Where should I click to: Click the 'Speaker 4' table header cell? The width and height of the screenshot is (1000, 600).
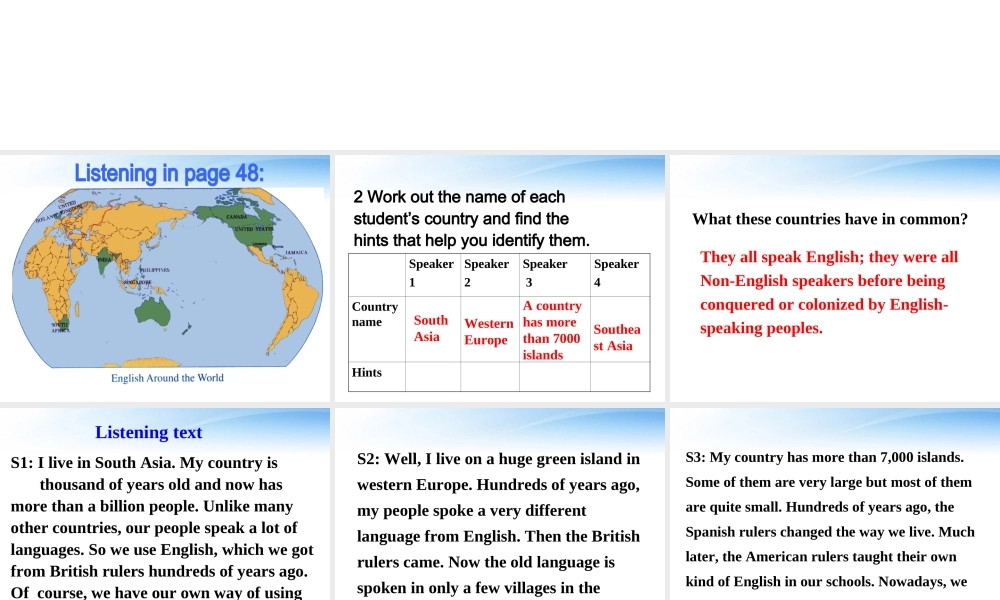(x=620, y=274)
